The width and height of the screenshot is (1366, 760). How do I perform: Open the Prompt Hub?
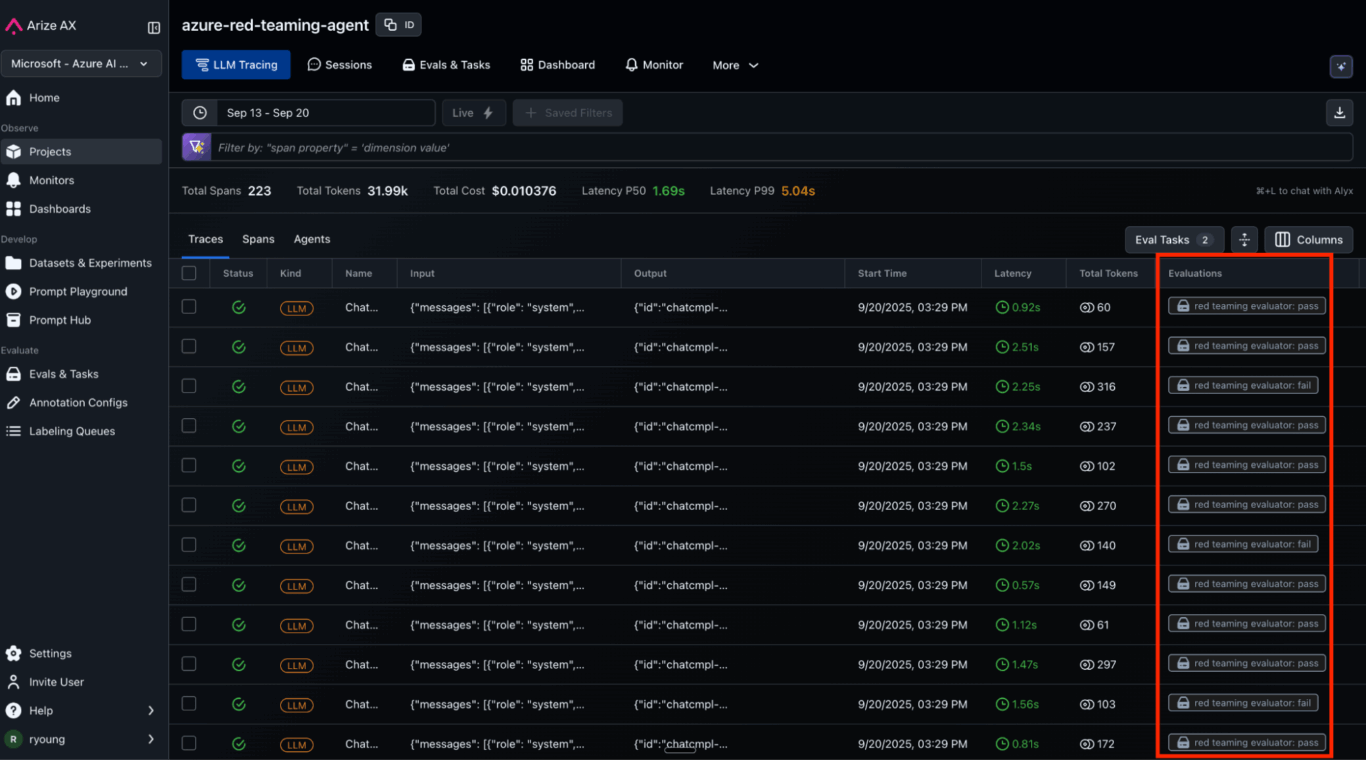(x=81, y=320)
